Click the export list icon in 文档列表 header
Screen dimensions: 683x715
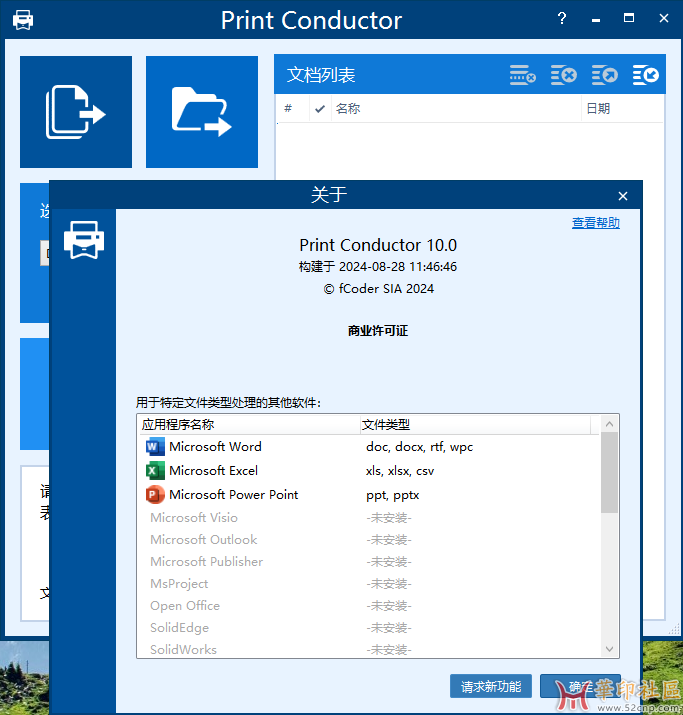click(605, 75)
